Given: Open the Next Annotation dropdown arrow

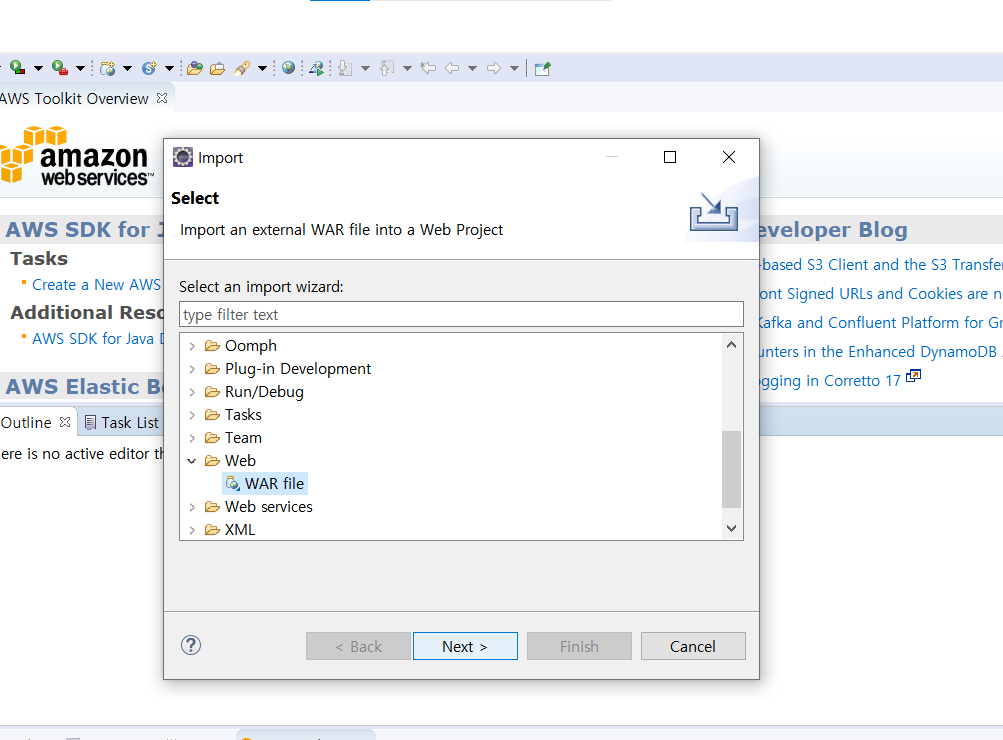Looking at the screenshot, I should [365, 68].
